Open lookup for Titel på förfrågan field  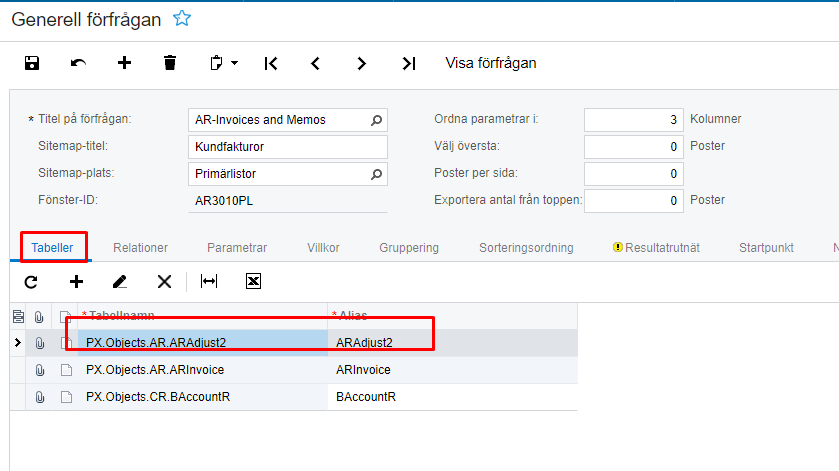click(377, 120)
